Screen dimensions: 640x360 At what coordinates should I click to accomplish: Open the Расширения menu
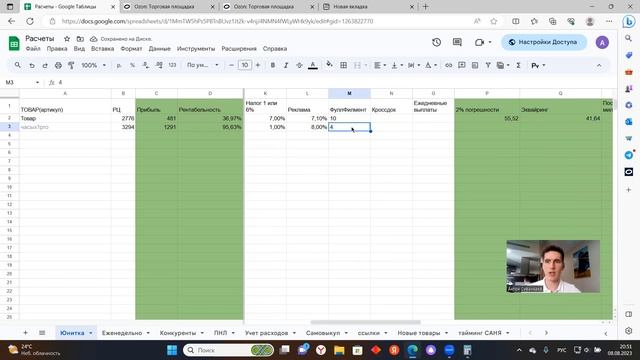239,49
